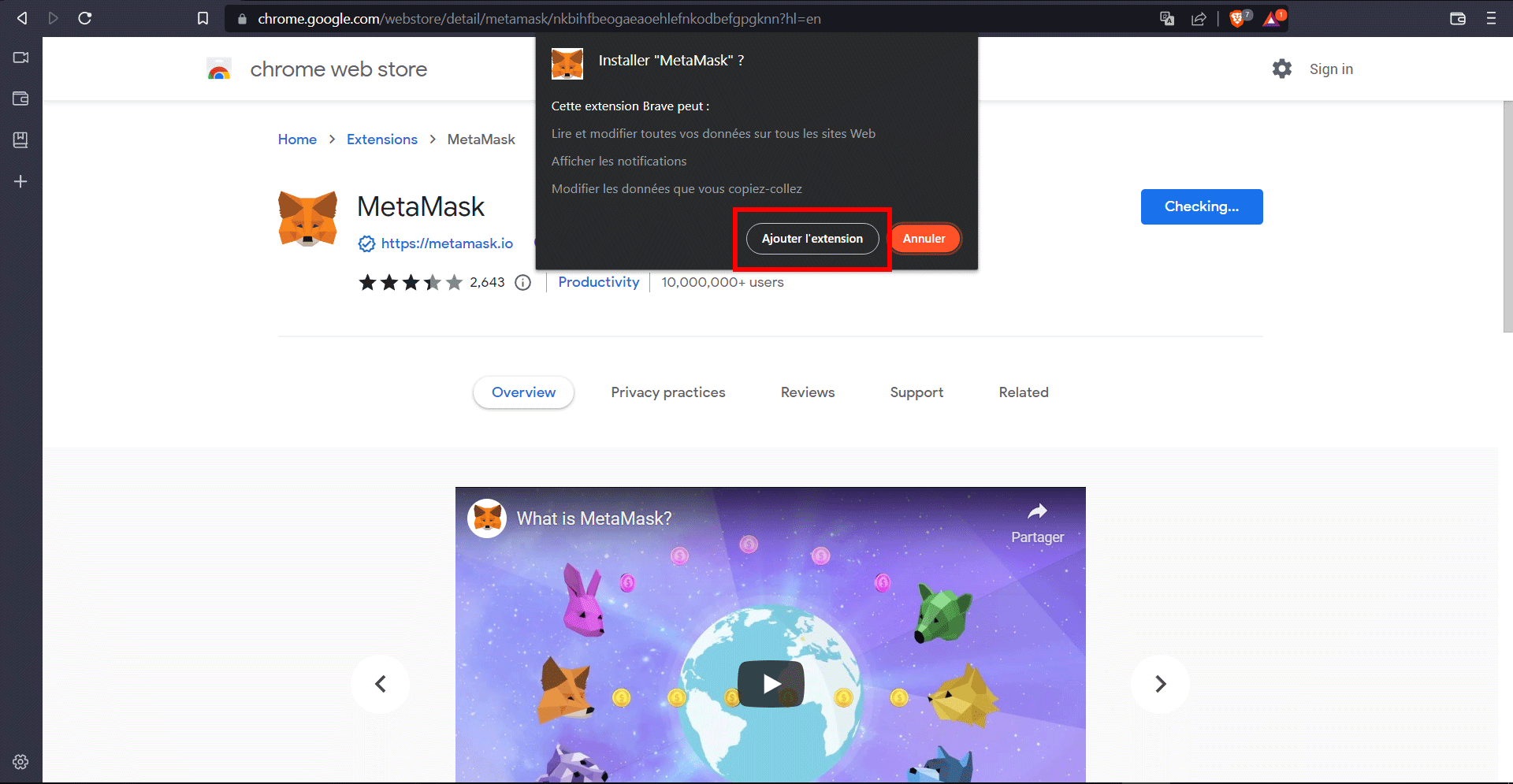
Task: Click the 2,643 ratings count
Action: tap(487, 282)
